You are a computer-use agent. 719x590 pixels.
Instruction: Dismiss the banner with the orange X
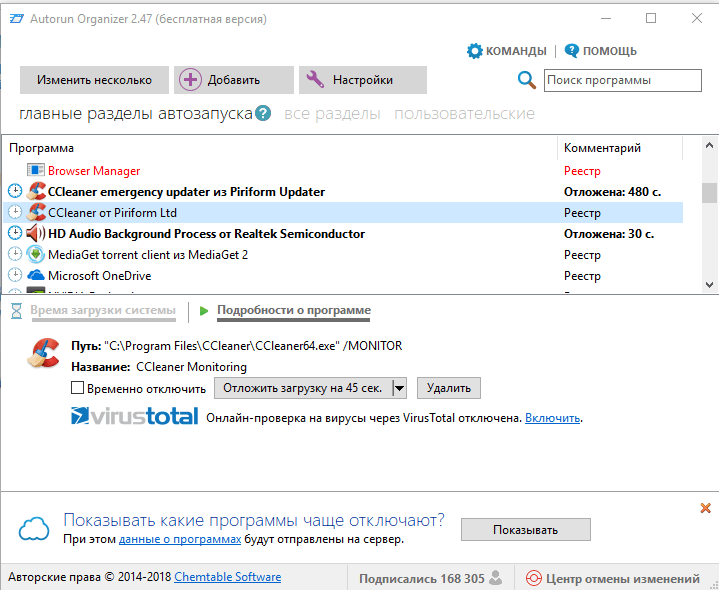706,507
